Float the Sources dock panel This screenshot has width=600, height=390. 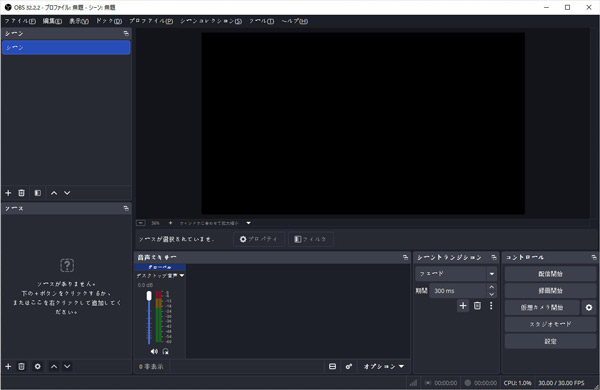pyautogui.click(x=126, y=208)
